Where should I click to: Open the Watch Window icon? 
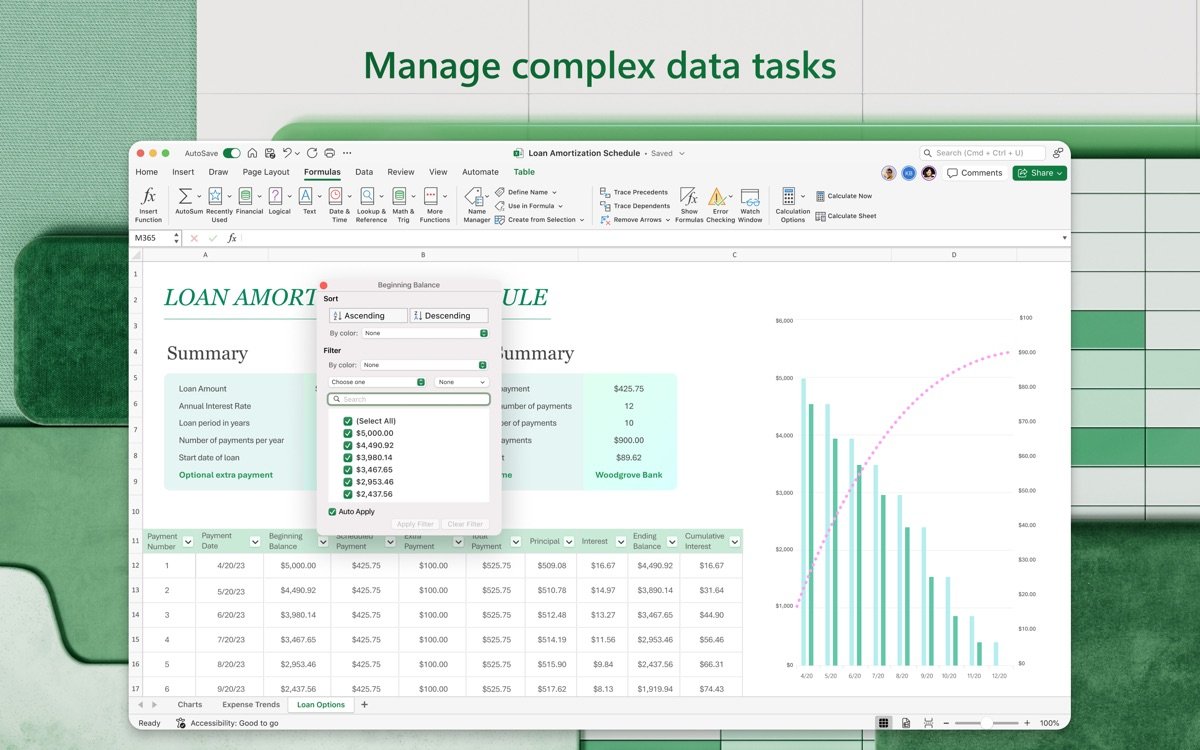coord(750,197)
